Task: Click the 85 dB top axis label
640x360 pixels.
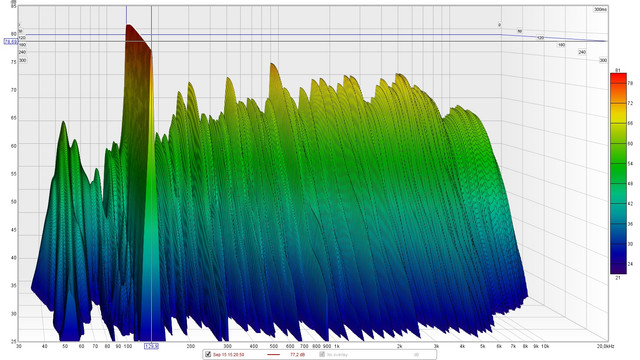Action: point(14,6)
